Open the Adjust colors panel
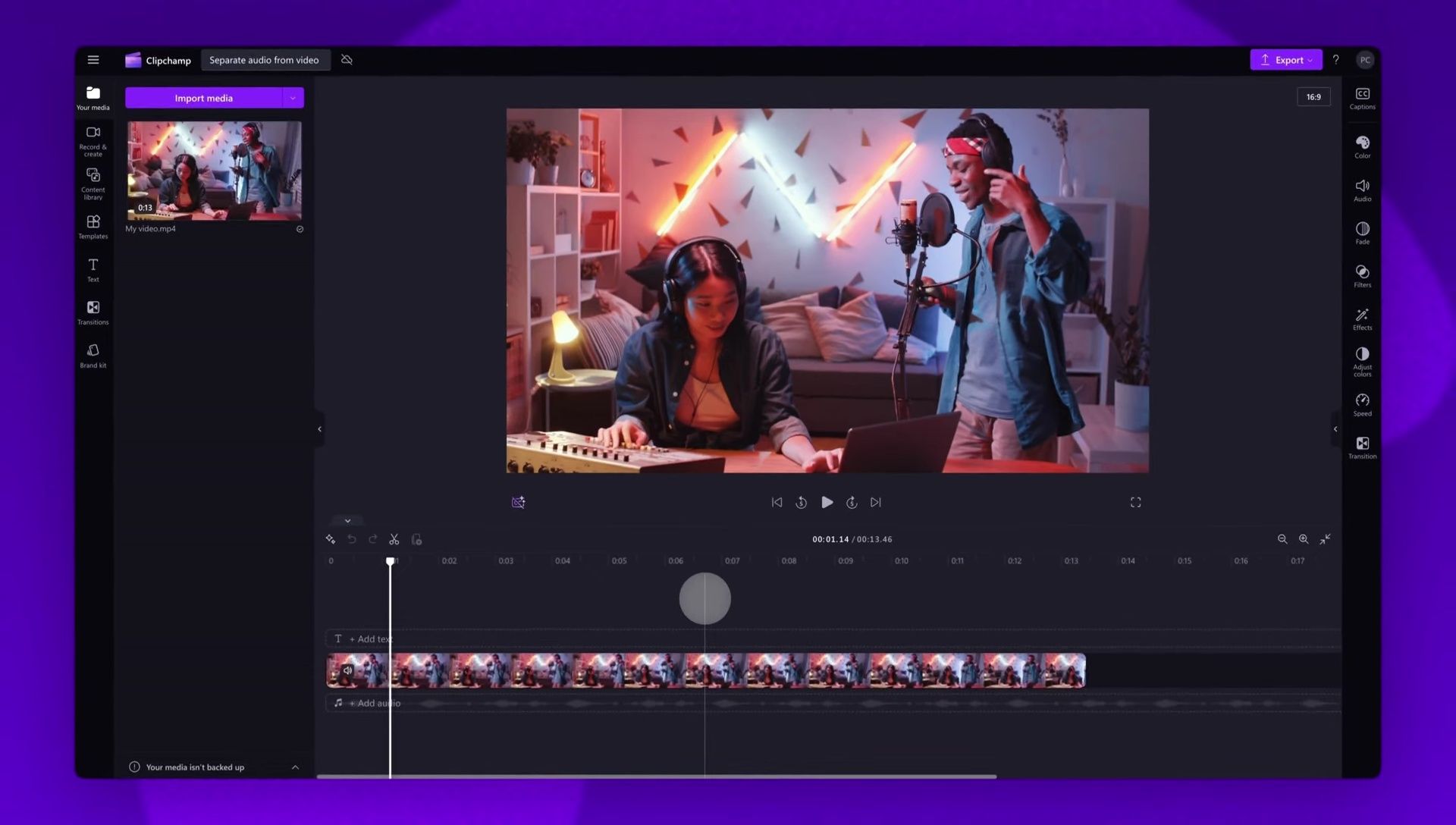The image size is (1456, 825). [1363, 362]
